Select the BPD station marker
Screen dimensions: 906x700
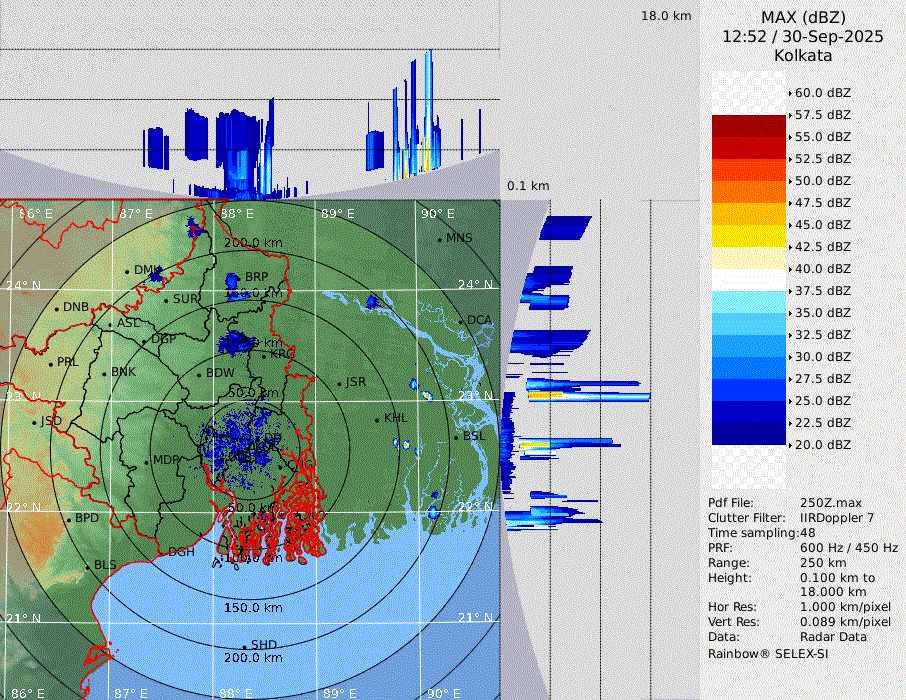tap(68, 519)
